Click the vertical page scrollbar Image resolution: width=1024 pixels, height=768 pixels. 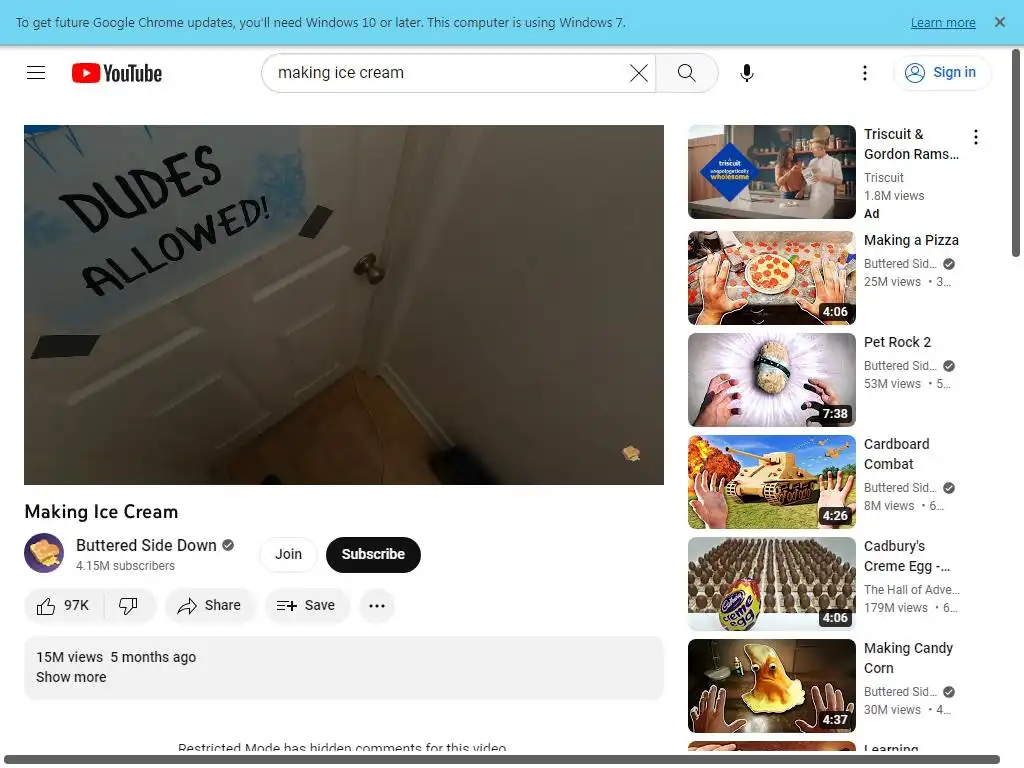[x=1016, y=153]
